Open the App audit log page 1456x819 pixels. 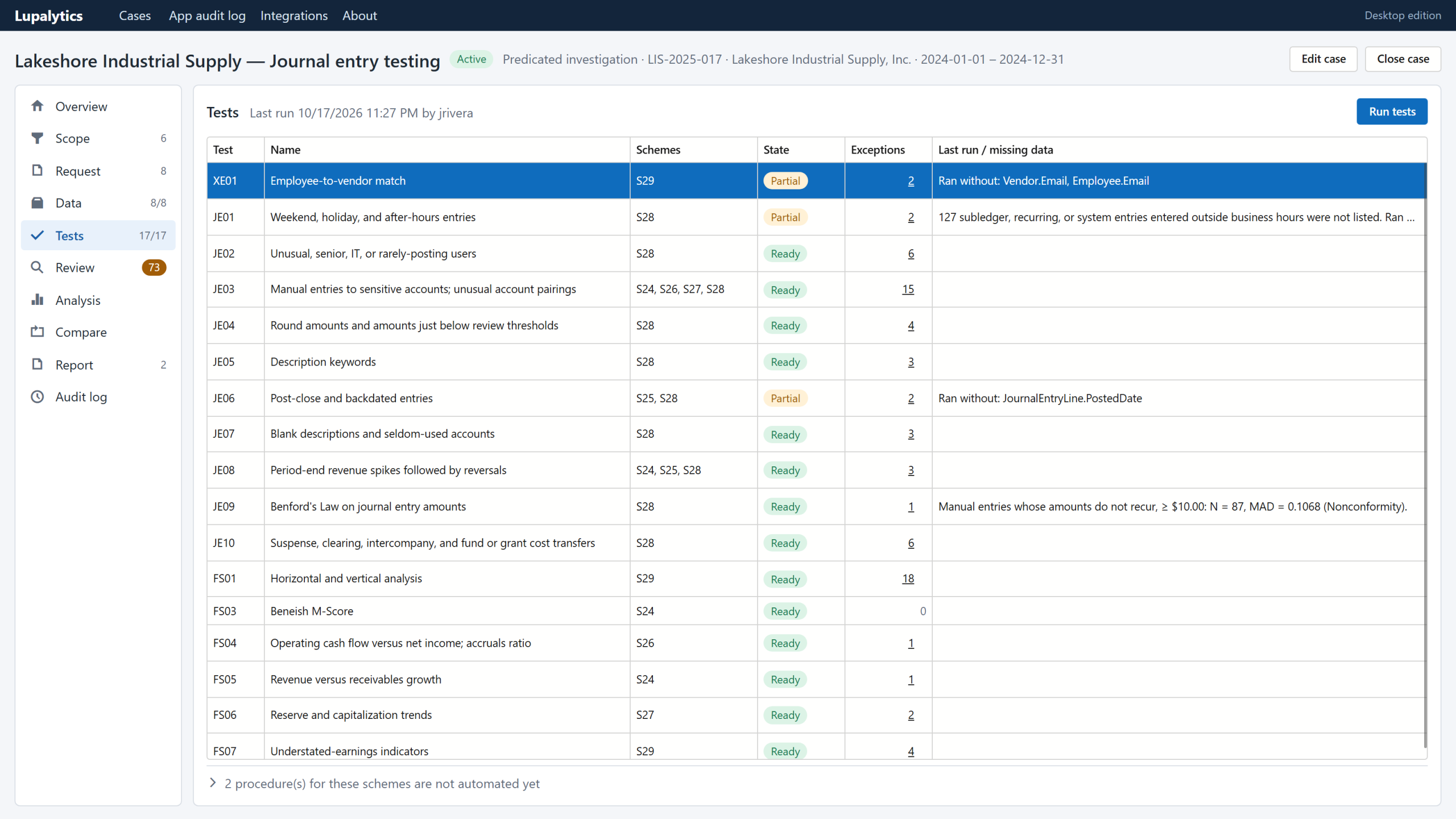207,15
